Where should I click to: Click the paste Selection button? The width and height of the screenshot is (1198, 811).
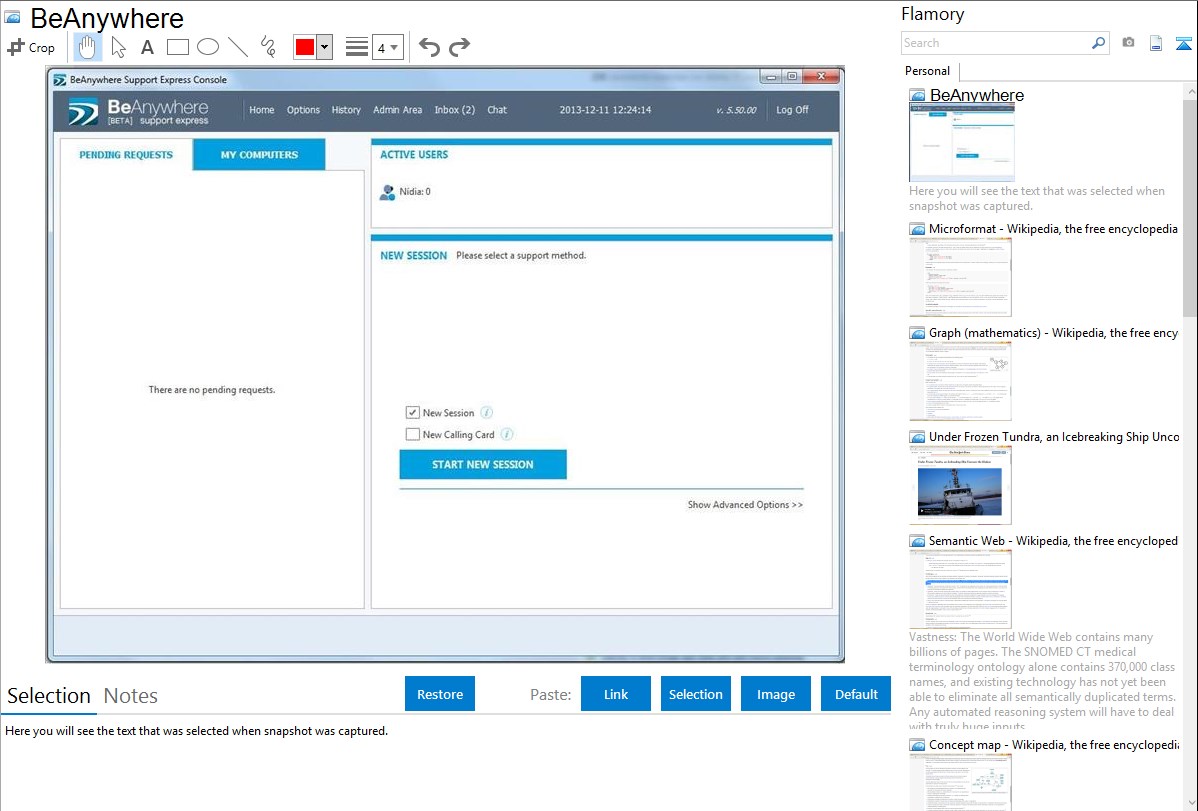[695, 694]
